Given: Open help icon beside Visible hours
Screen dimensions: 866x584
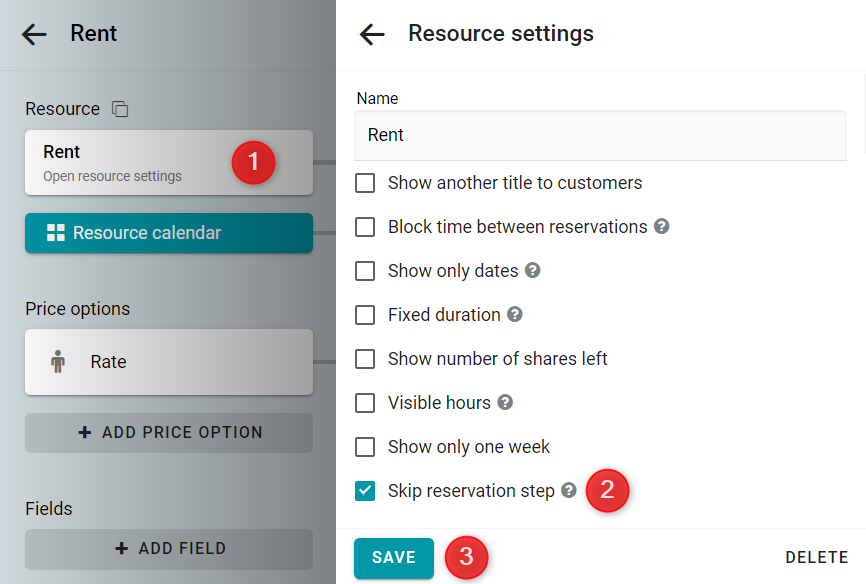Looking at the screenshot, I should 505,402.
